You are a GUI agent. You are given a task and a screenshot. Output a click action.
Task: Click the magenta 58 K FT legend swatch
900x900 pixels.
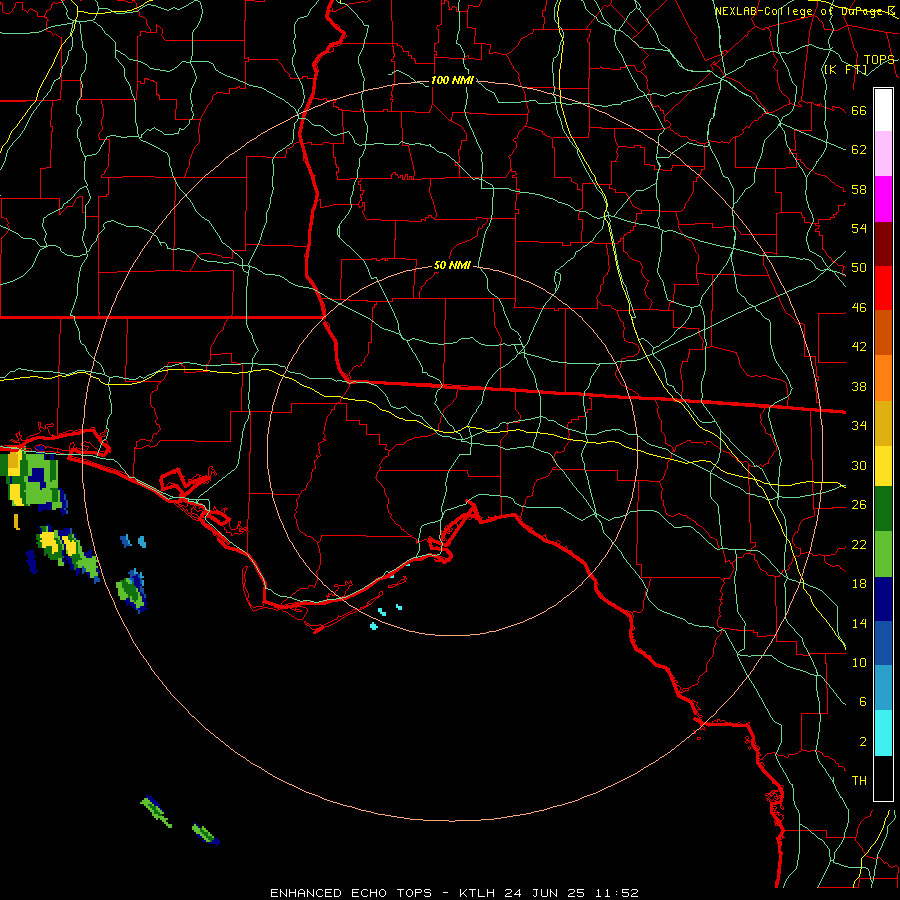[x=883, y=199]
